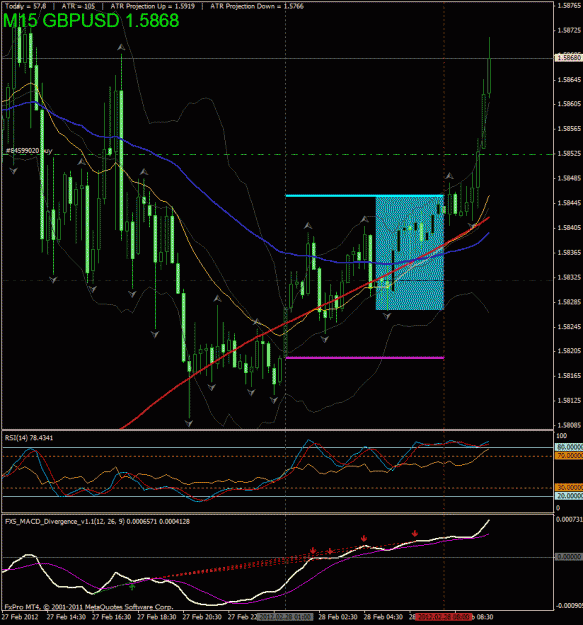Click price scale value 1.58325
The height and width of the screenshot is (625, 583).
(x=569, y=277)
